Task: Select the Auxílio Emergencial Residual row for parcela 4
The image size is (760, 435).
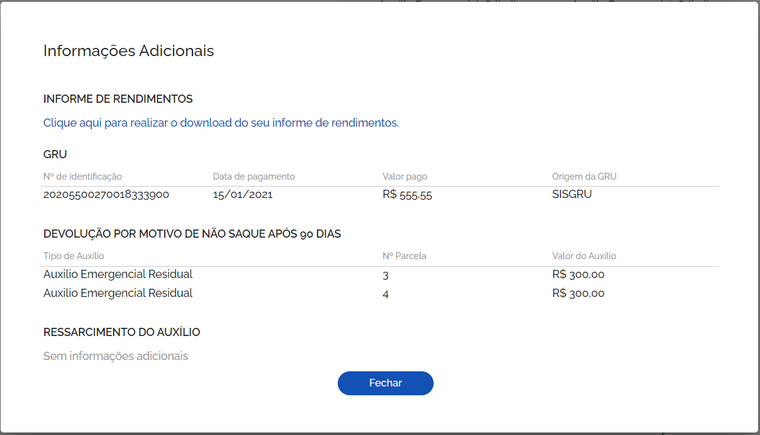Action: [x=380, y=293]
